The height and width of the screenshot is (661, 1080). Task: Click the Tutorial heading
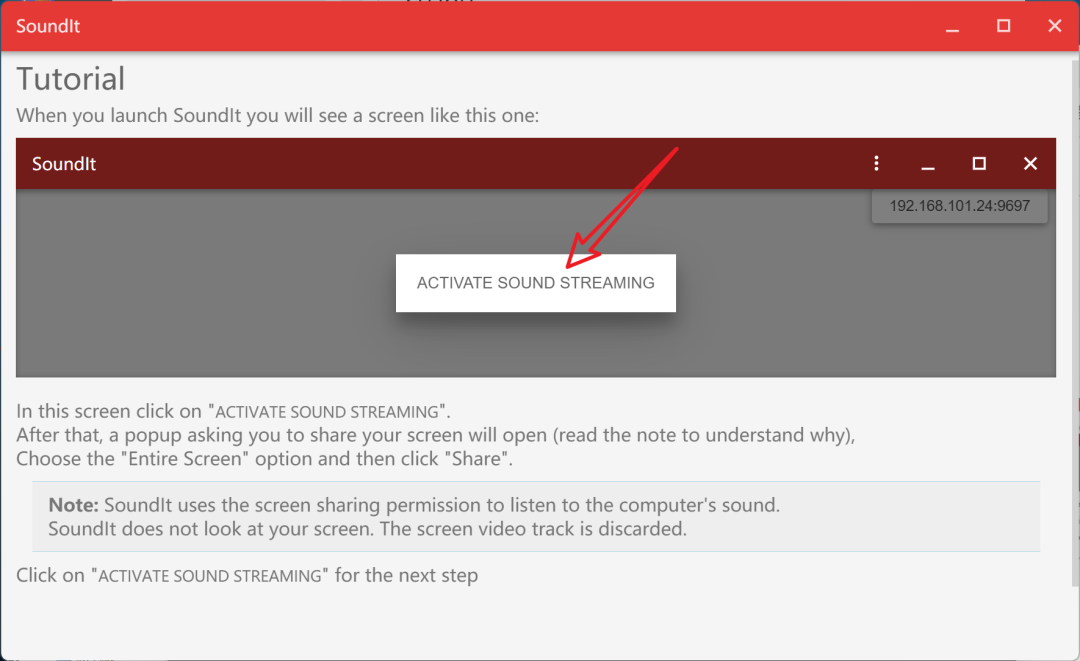pos(71,79)
